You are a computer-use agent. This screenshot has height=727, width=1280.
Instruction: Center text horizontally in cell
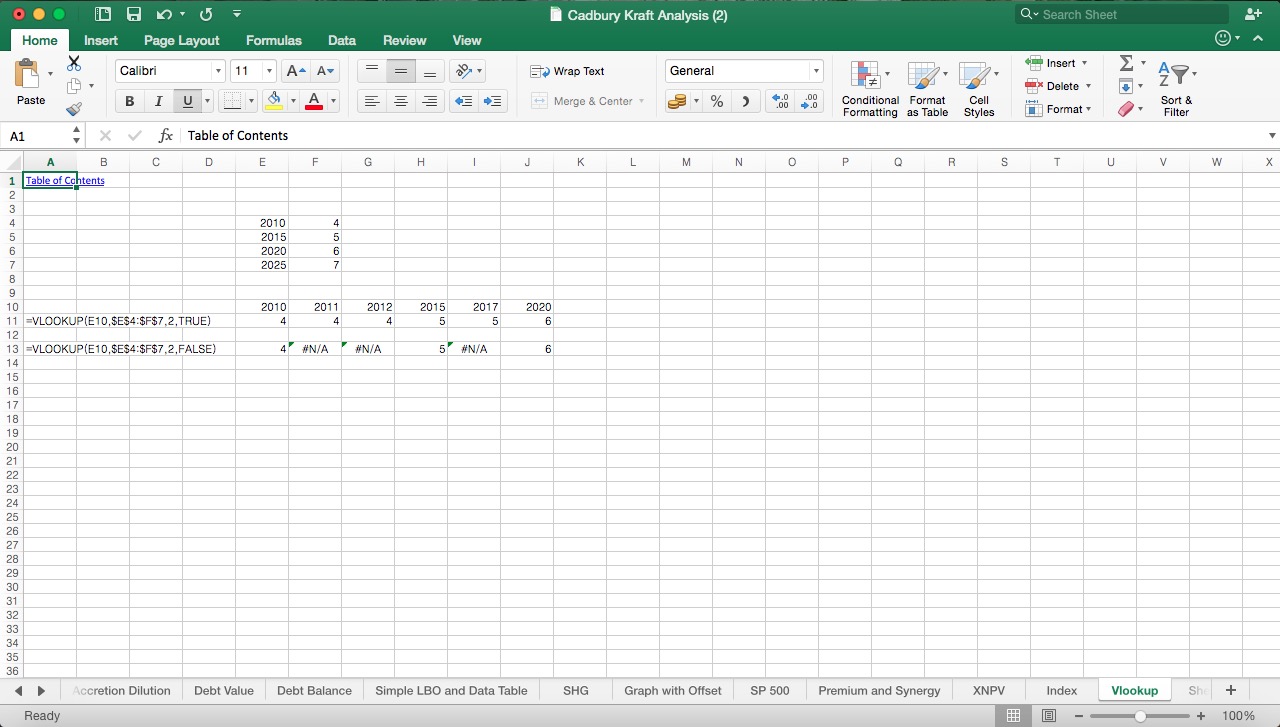tap(401, 101)
